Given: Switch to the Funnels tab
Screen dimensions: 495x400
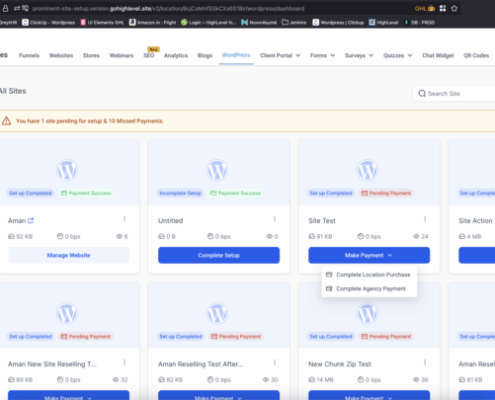Looking at the screenshot, I should click(x=29, y=55).
